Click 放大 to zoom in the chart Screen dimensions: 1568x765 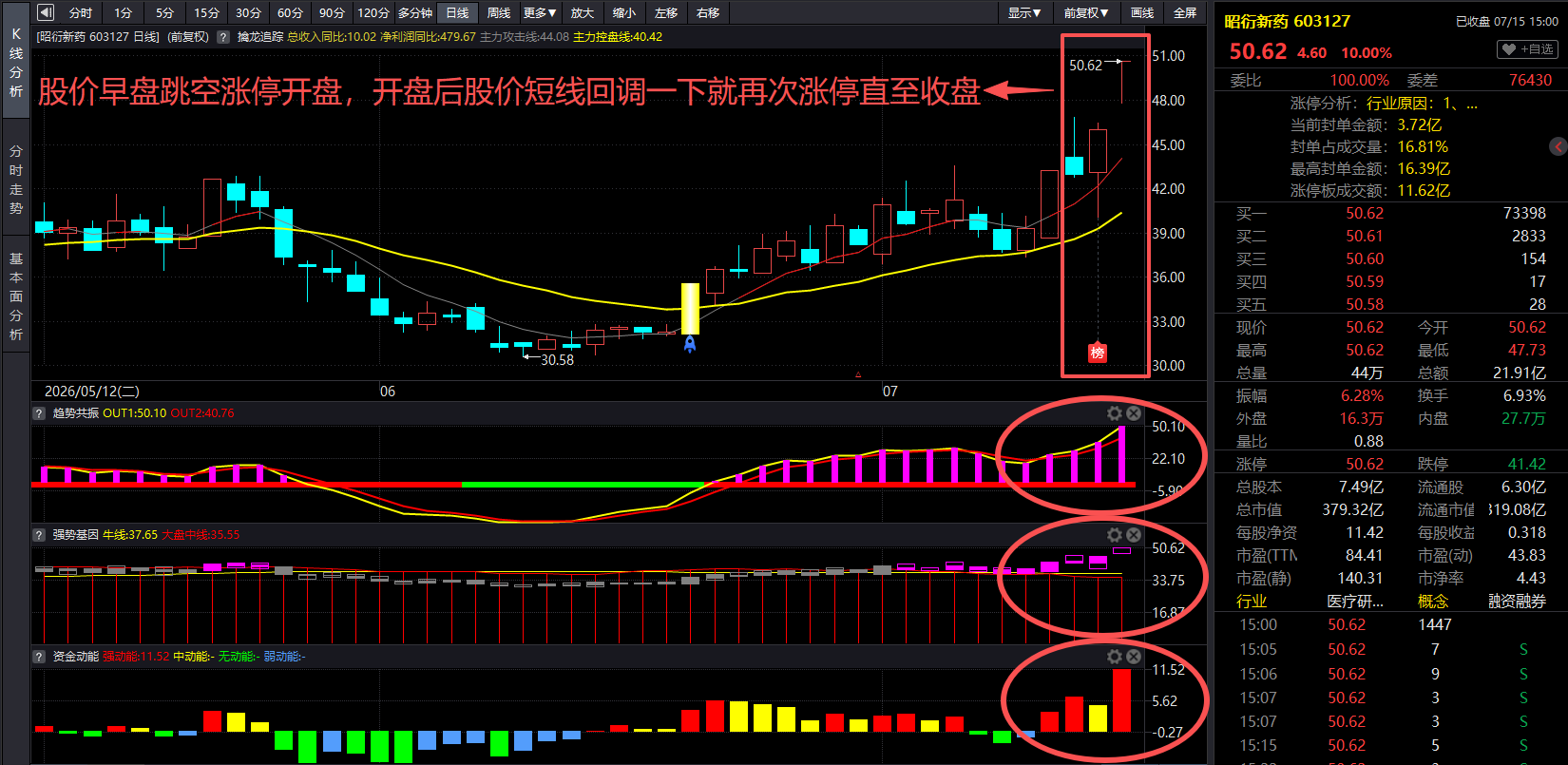coord(583,12)
